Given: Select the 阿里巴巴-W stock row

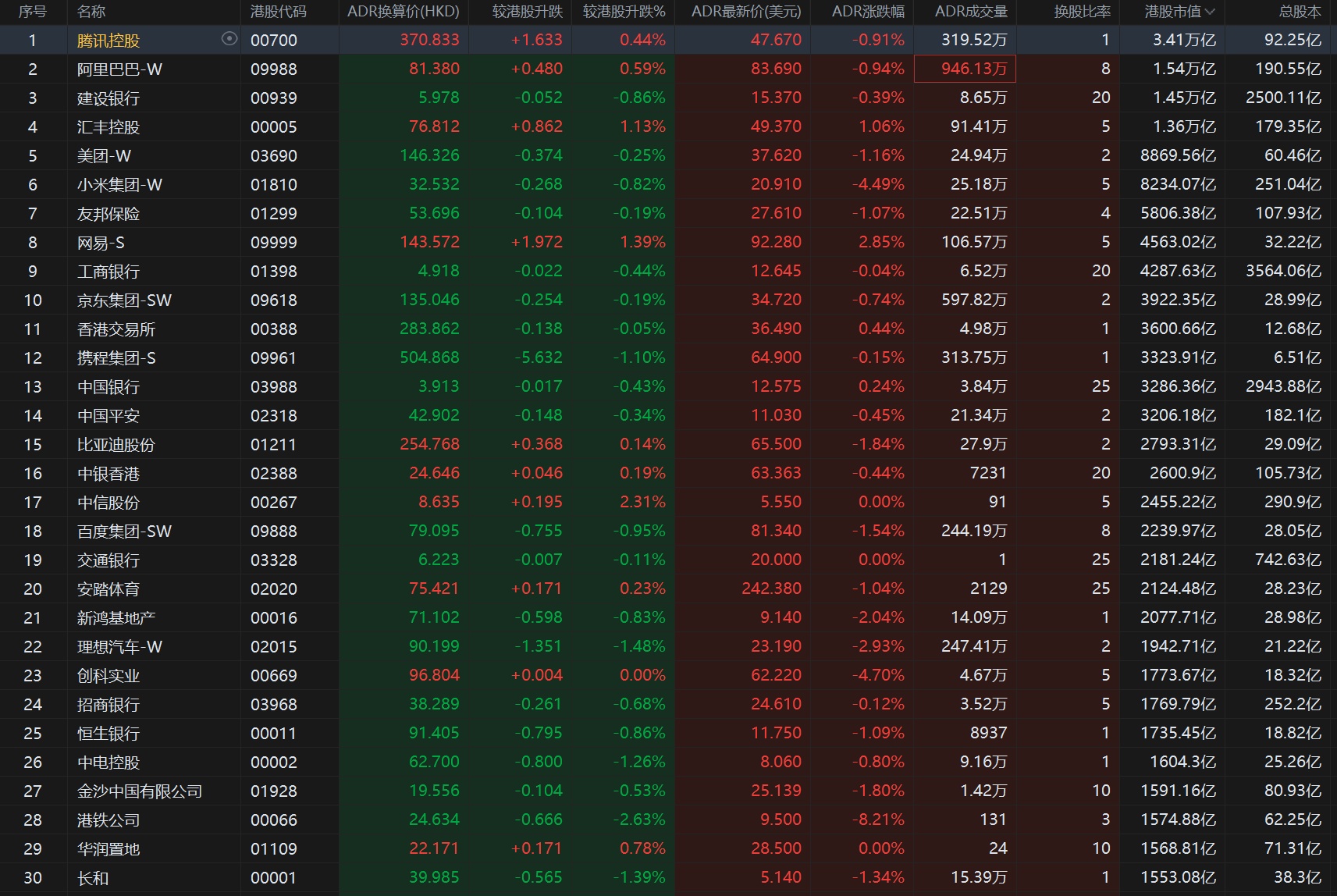Looking at the screenshot, I should point(119,69).
